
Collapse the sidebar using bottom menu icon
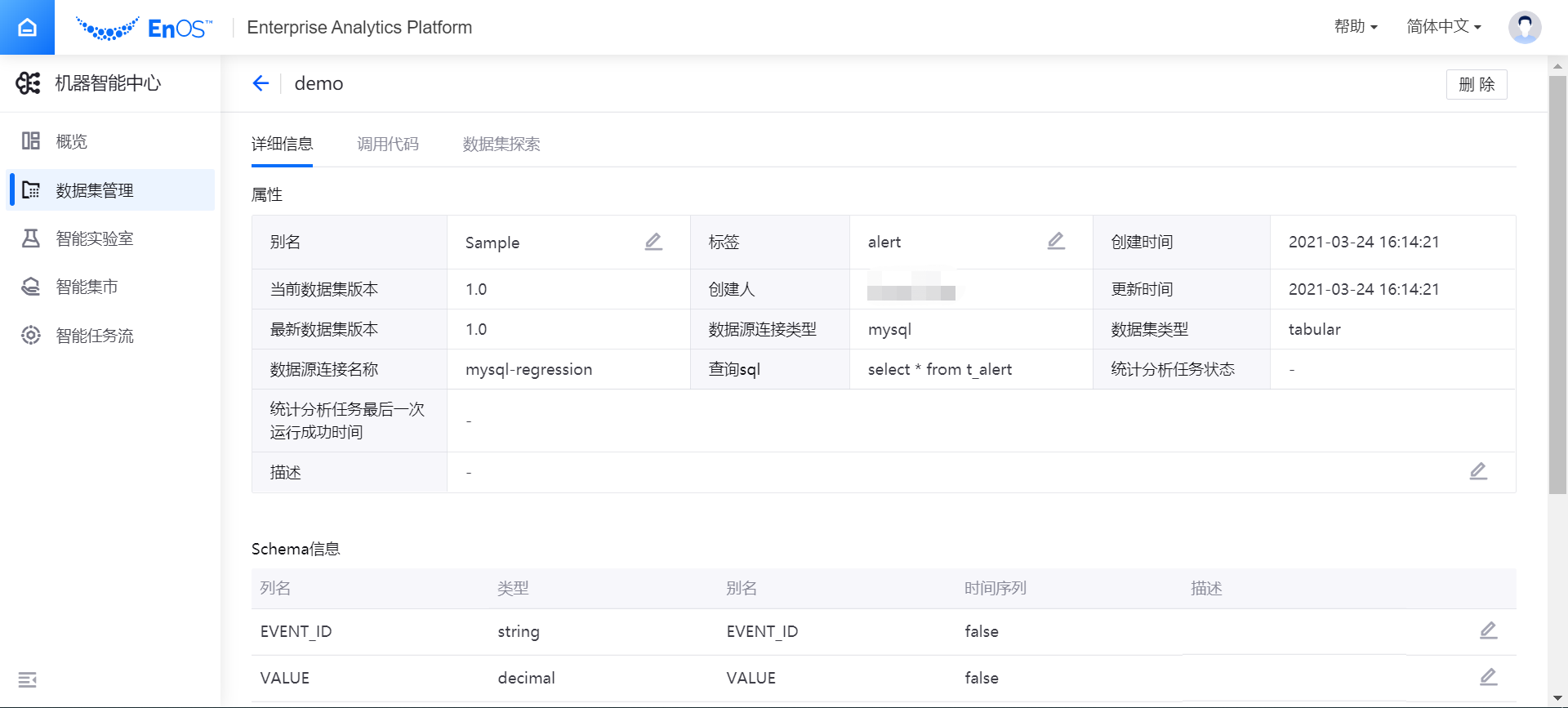(x=28, y=679)
